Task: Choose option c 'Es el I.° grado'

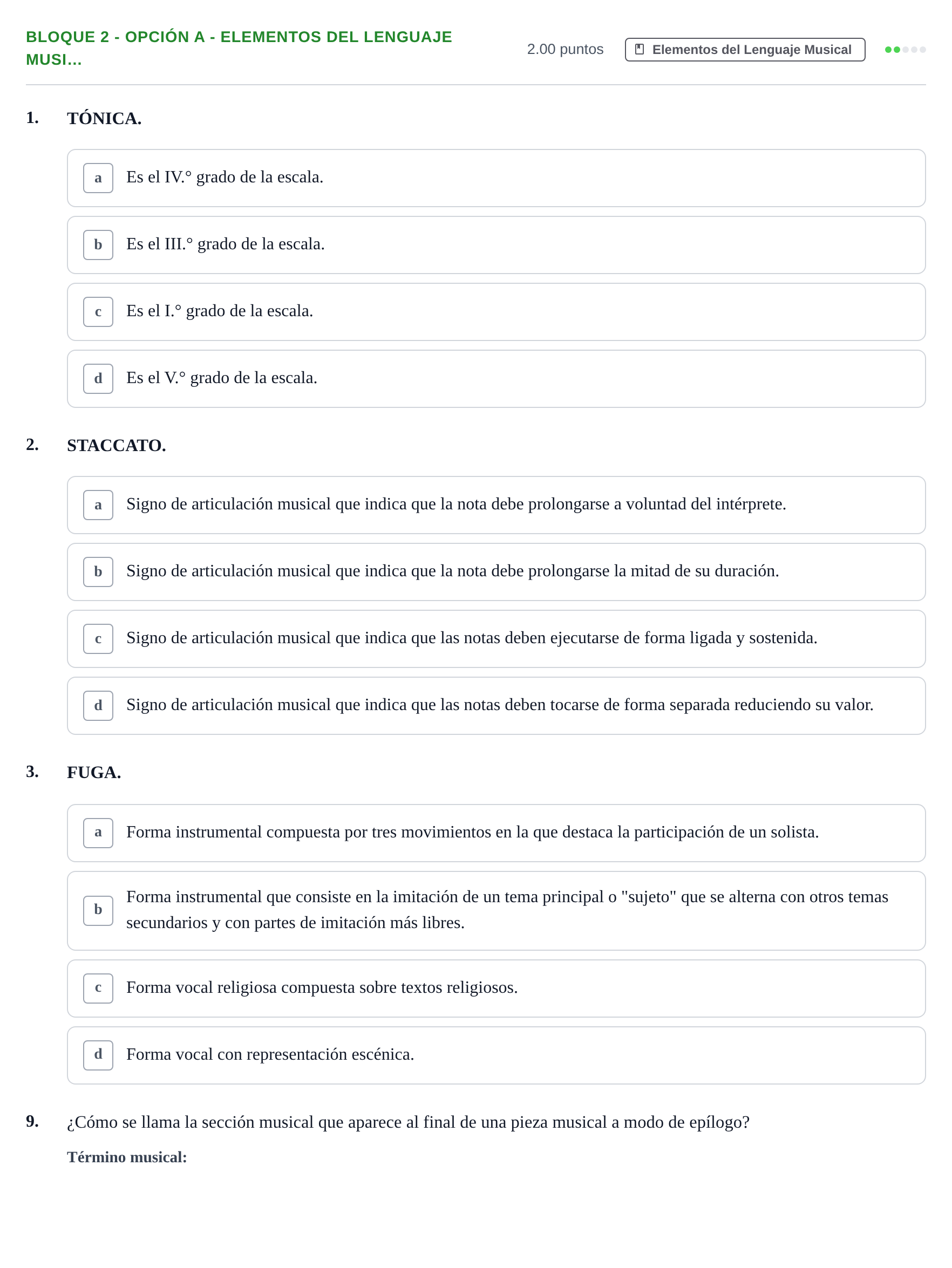Action: tap(496, 312)
